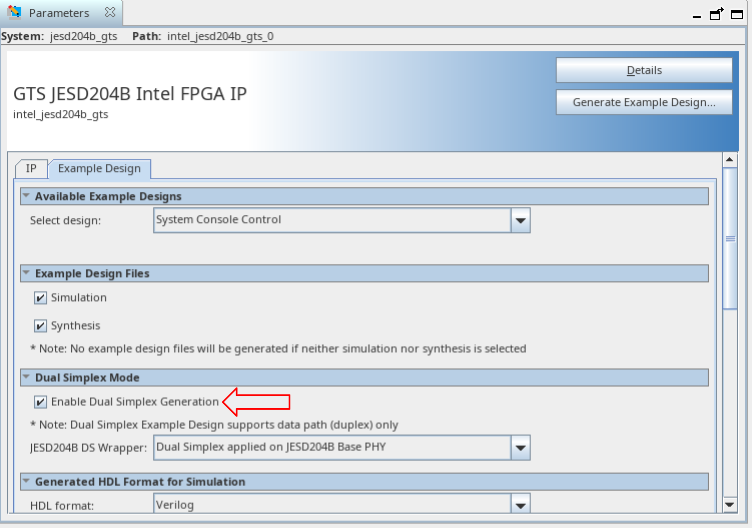The image size is (754, 528).
Task: Uncheck the Synthesis checkbox
Action: (x=40, y=326)
